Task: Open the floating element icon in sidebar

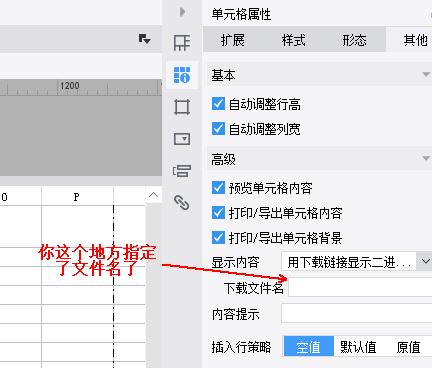Action: (182, 107)
